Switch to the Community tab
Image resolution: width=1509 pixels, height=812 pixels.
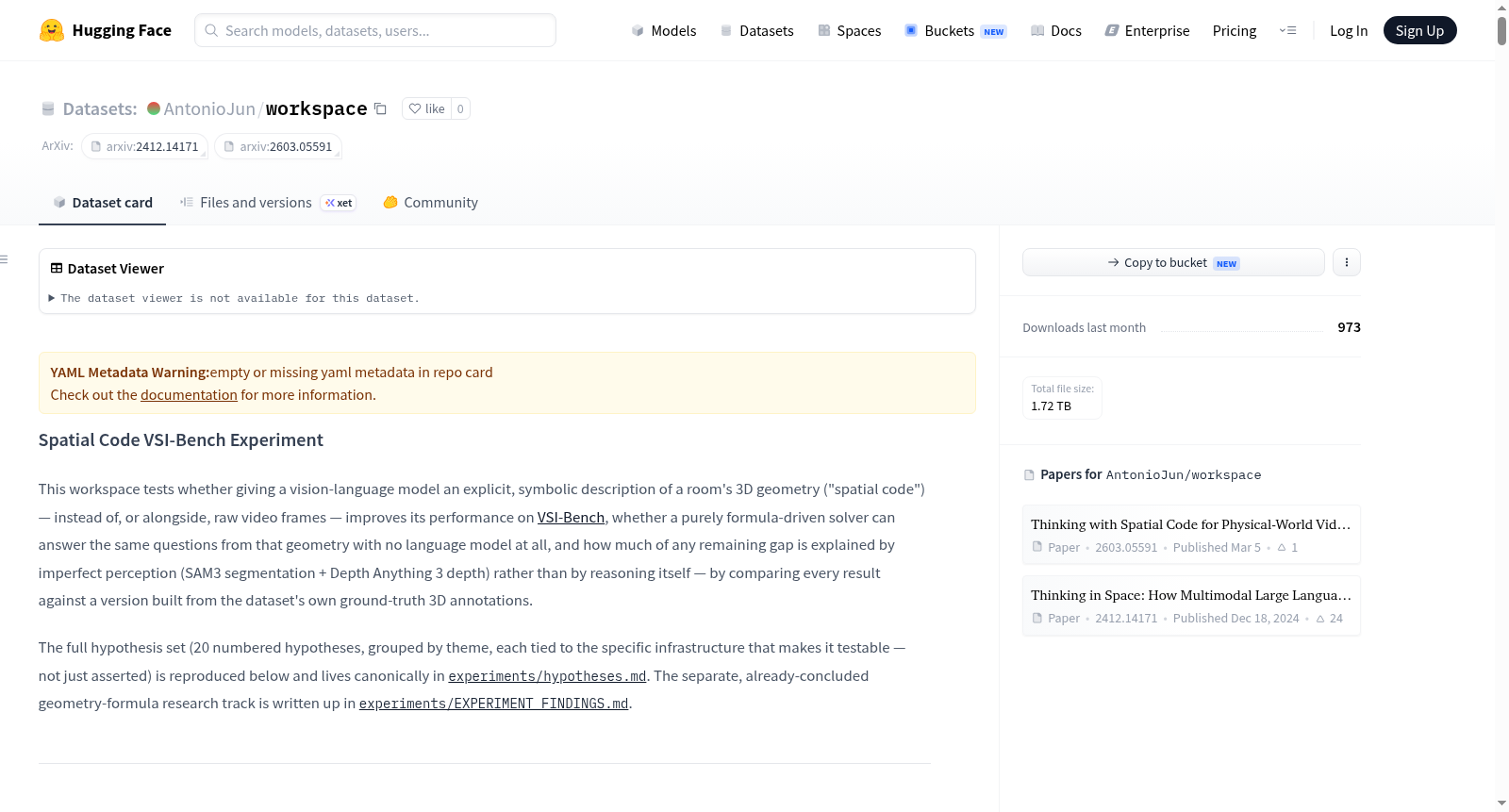click(x=430, y=203)
